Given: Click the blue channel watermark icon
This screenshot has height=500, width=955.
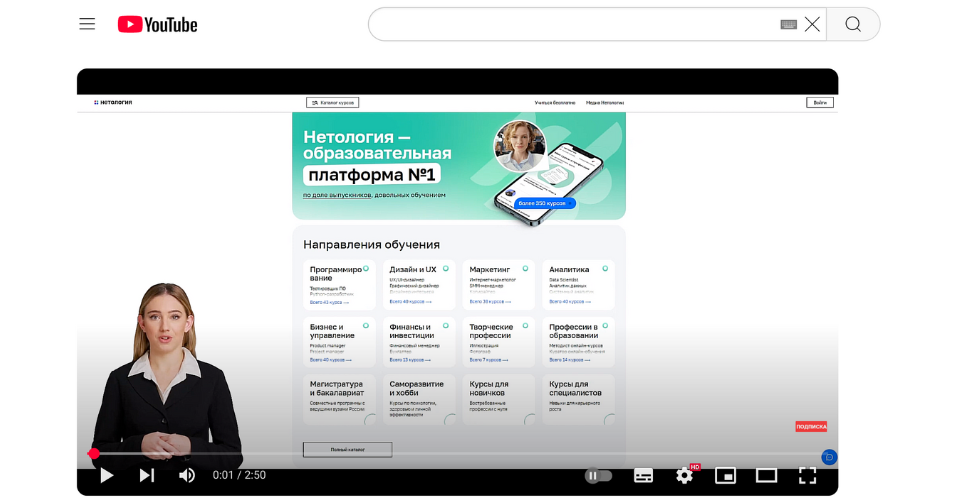Looking at the screenshot, I should (x=829, y=457).
